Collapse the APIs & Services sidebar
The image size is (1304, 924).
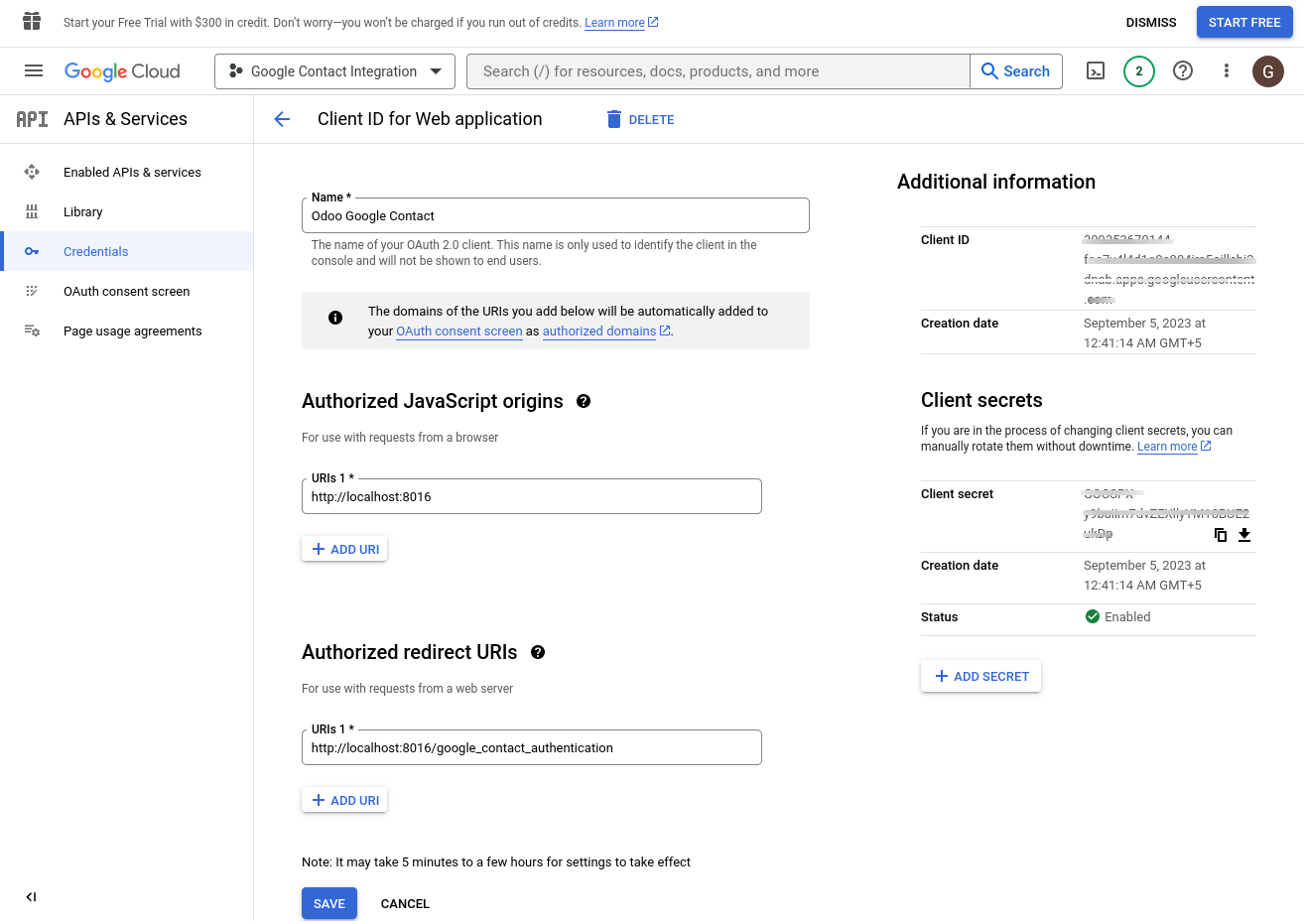pos(31,897)
